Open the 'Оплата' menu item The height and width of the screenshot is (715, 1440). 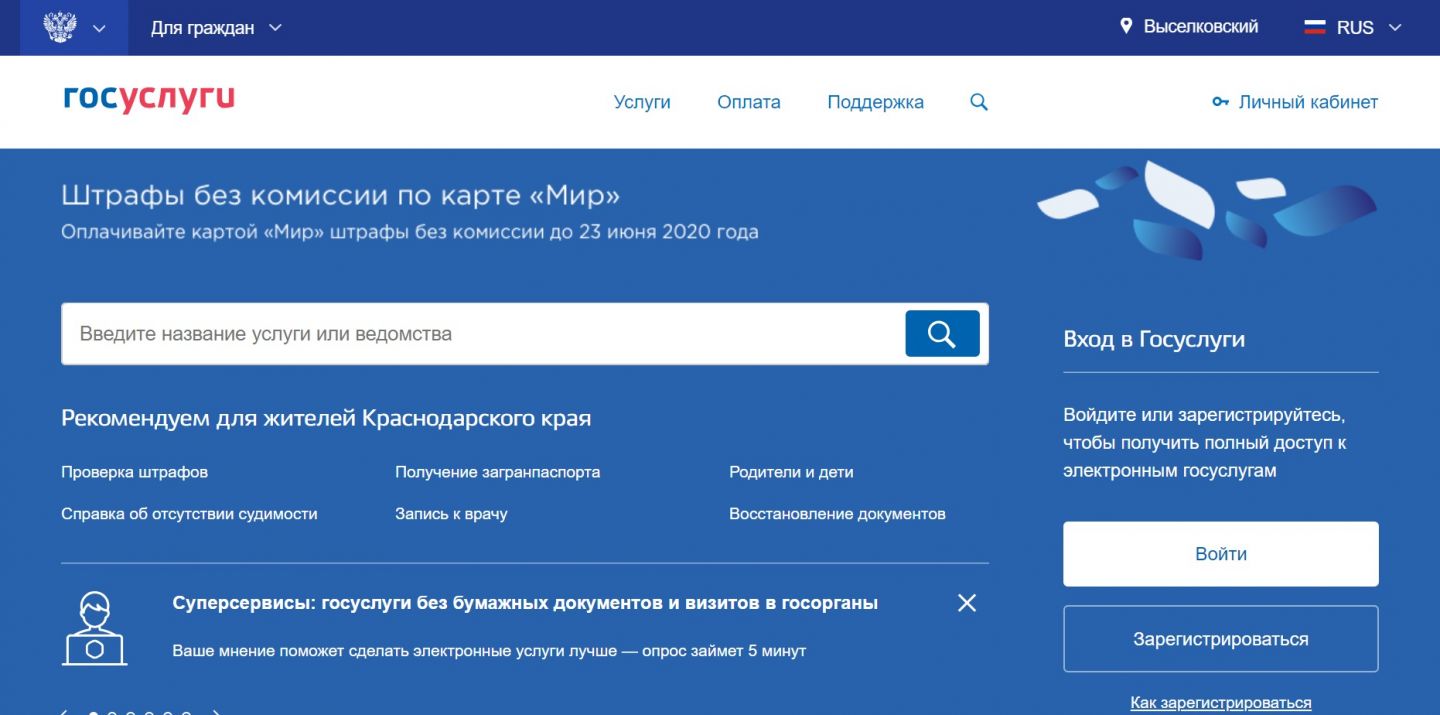[749, 102]
